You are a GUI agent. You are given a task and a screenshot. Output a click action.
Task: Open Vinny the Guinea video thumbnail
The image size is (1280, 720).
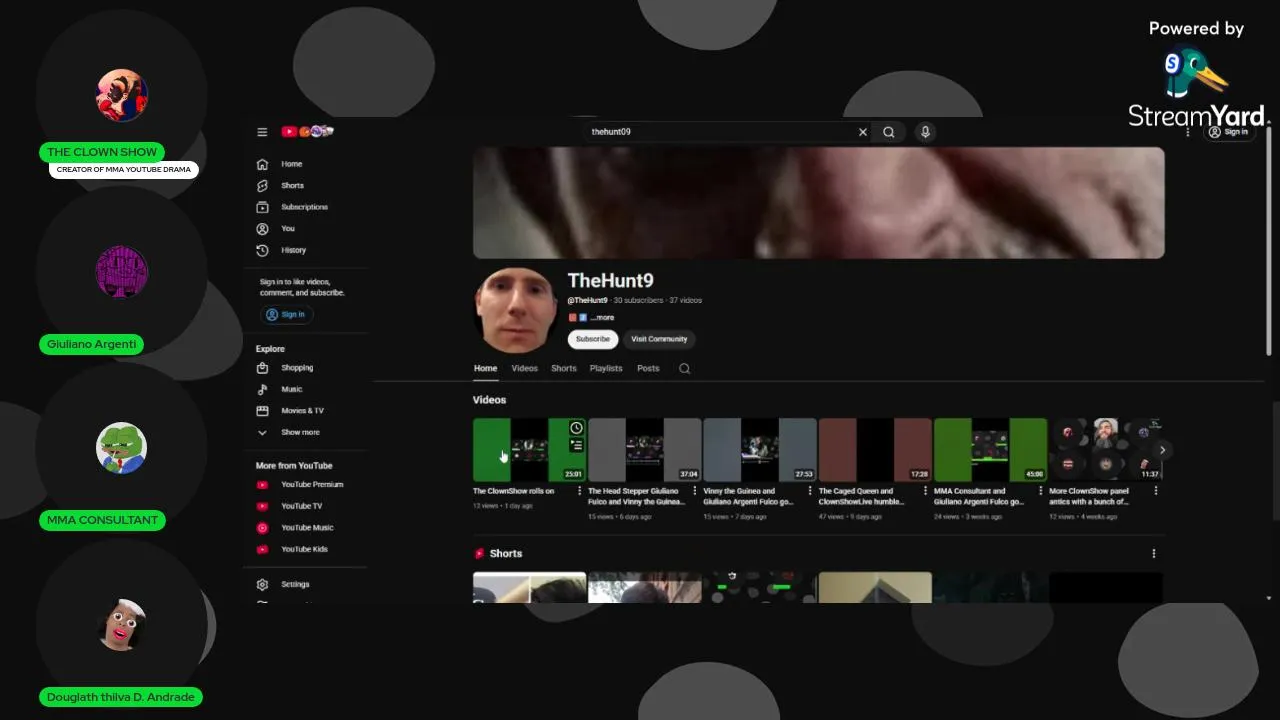click(760, 450)
